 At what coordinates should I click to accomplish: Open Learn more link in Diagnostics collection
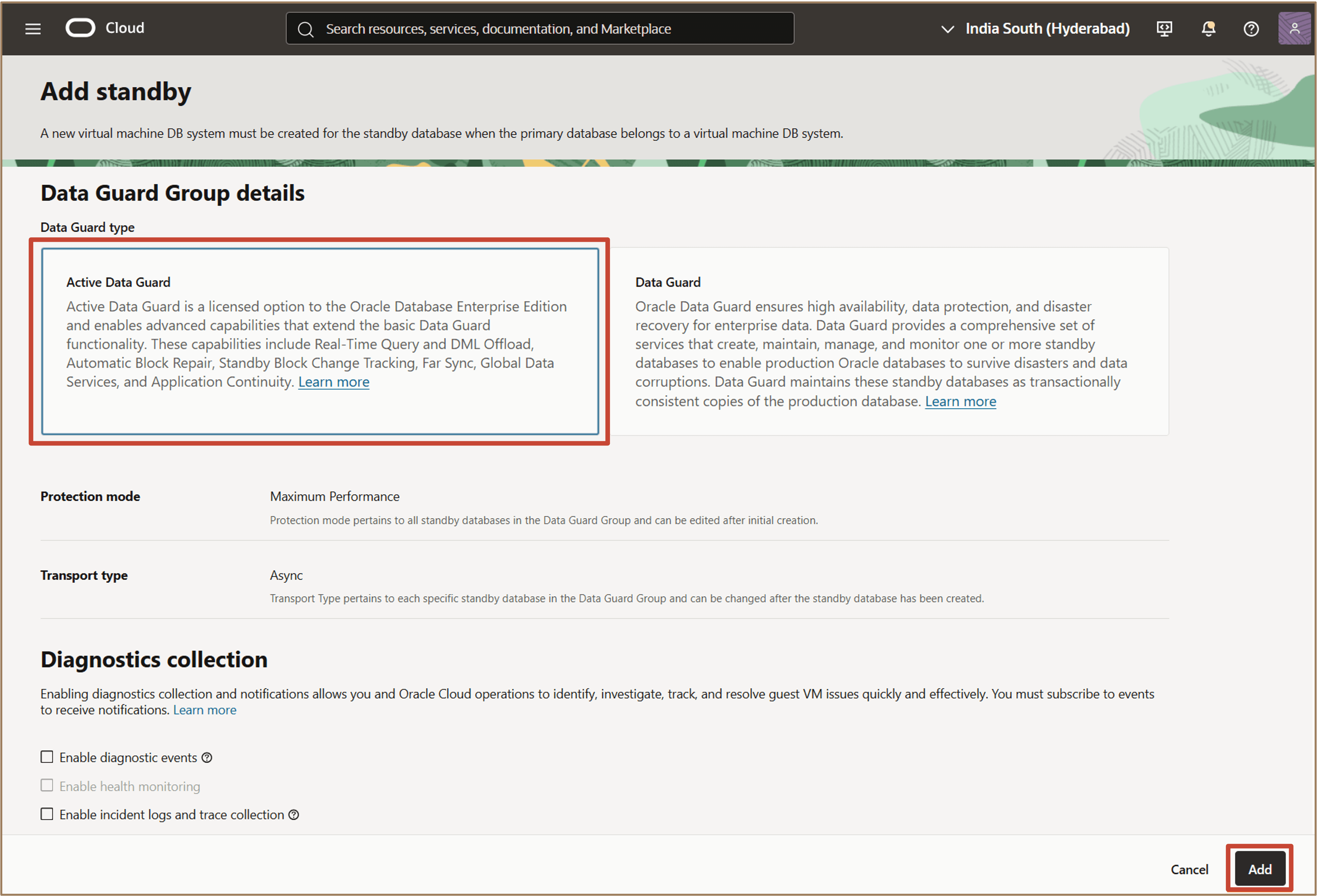204,710
